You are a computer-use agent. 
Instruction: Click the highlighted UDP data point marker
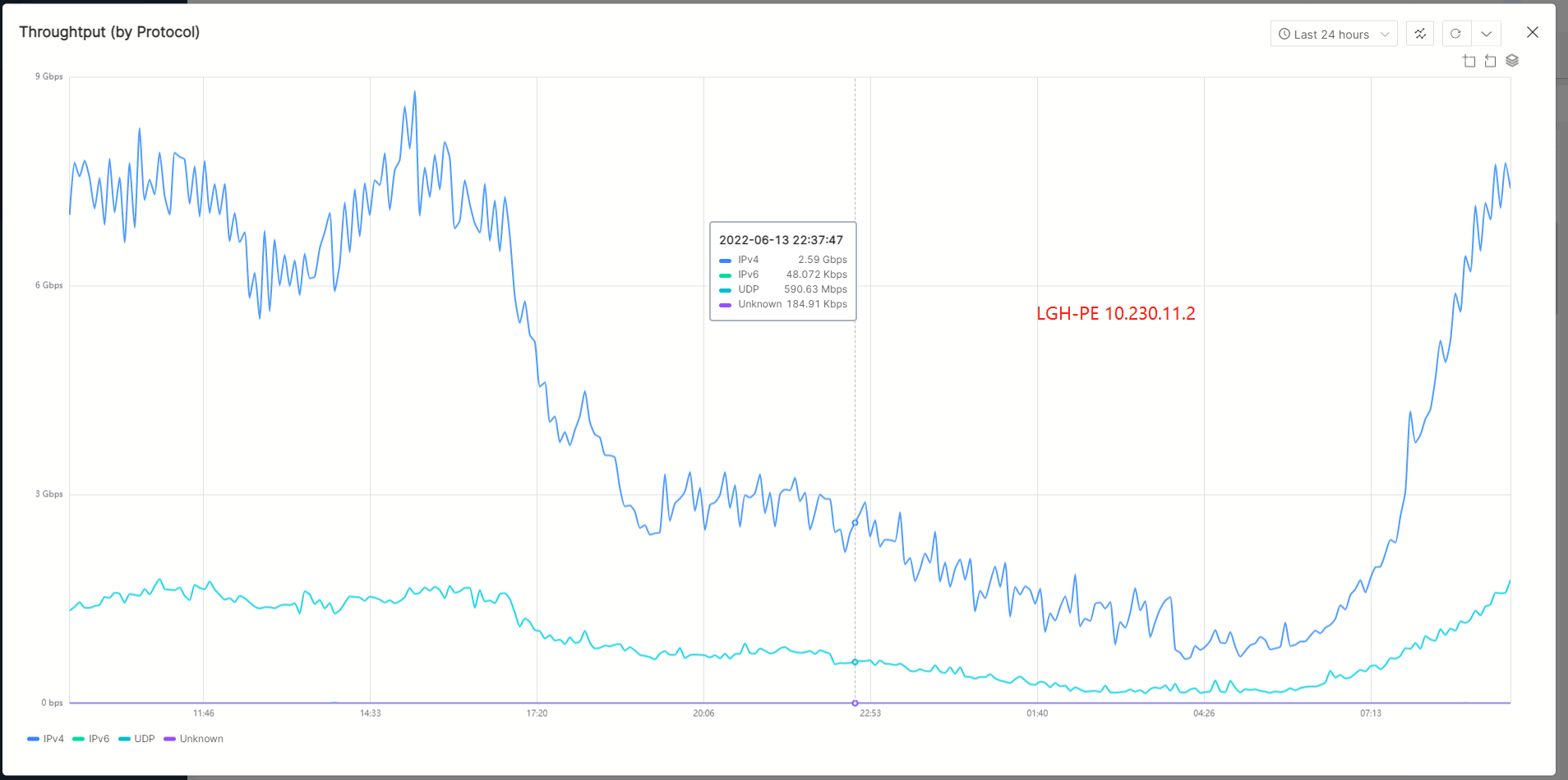855,662
